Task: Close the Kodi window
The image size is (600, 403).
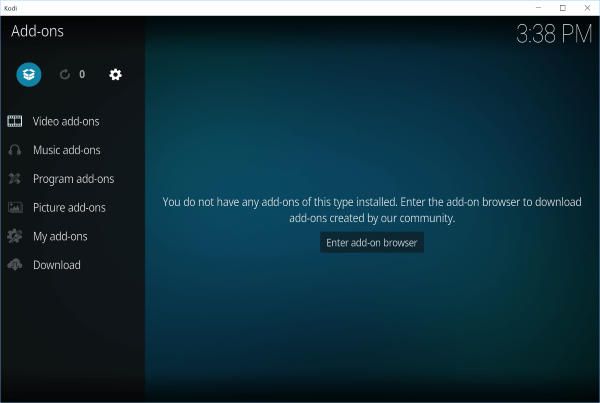Action: [x=586, y=7]
